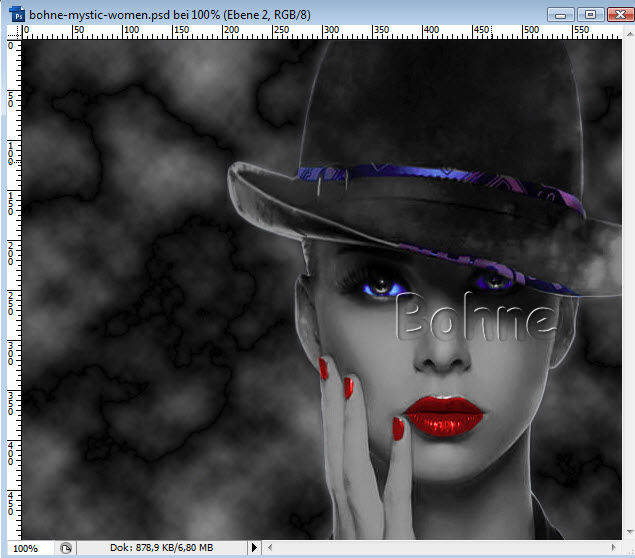The height and width of the screenshot is (558, 635).
Task: Click the left arrow of horizontal scrollbar
Action: click(x=270, y=548)
